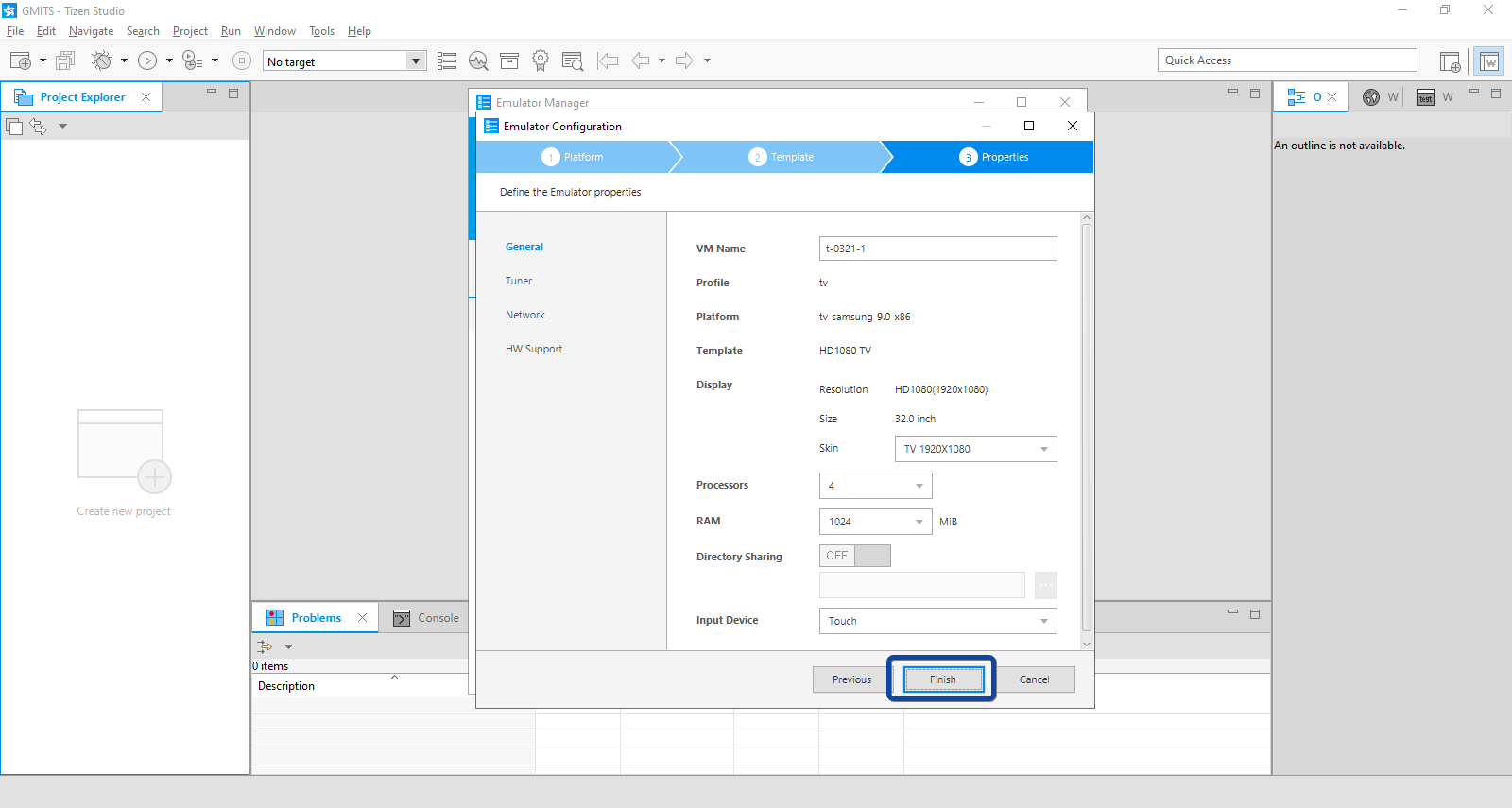Expand the Debug dropdown arrow

(x=124, y=60)
